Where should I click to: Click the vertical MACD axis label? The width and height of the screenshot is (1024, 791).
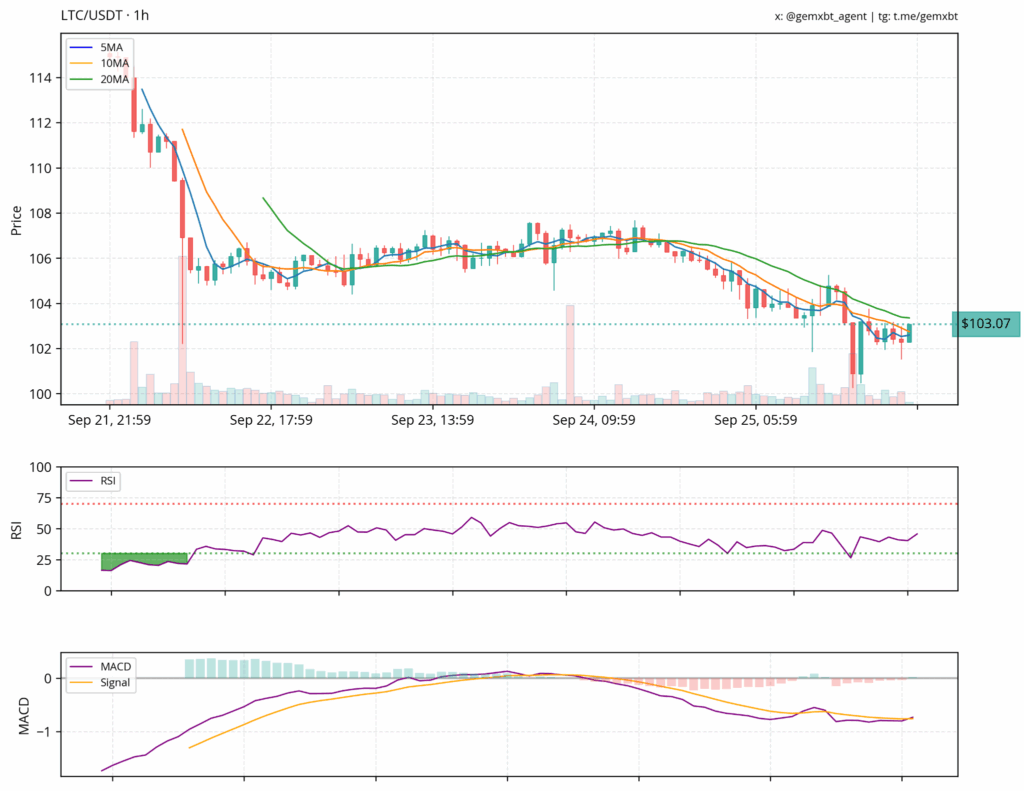pos(24,716)
